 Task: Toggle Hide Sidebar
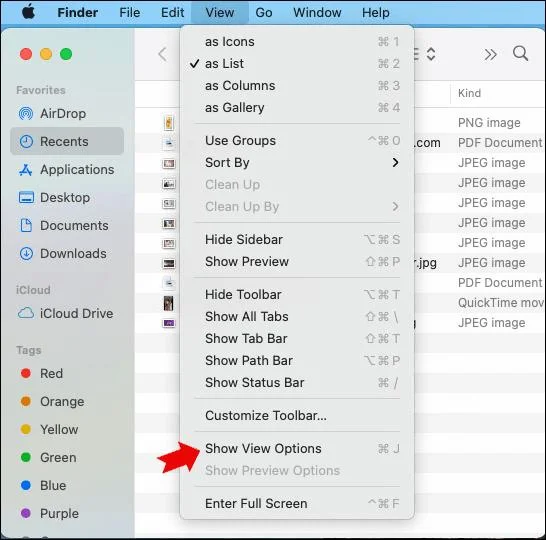click(x=297, y=240)
